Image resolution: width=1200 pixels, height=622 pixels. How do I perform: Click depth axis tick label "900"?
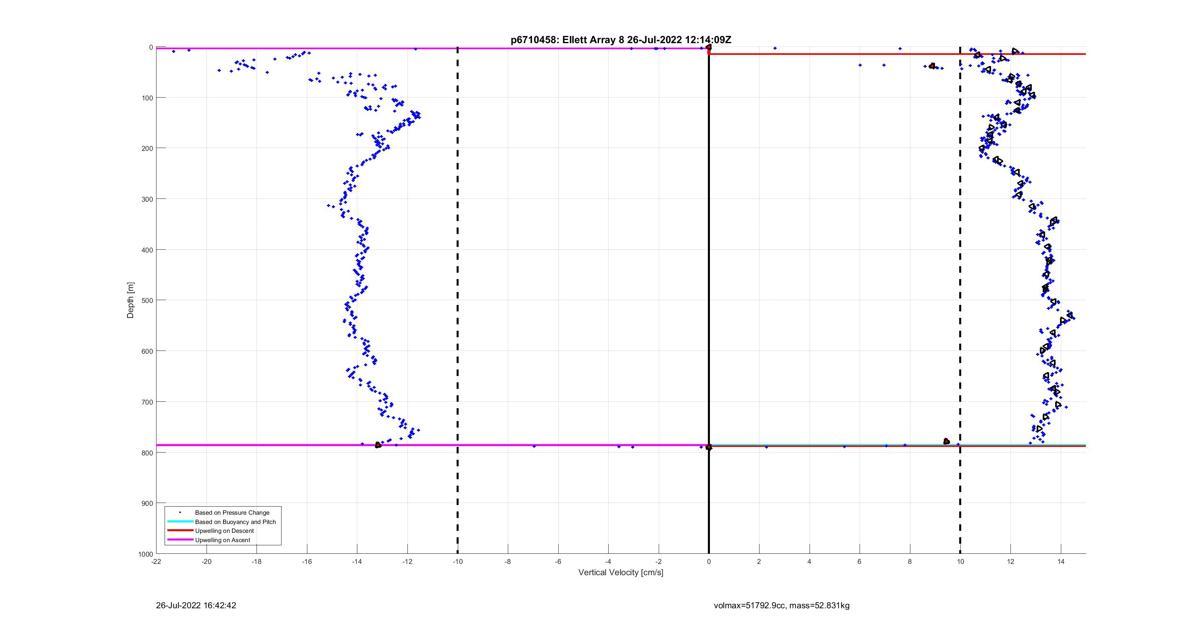146,503
